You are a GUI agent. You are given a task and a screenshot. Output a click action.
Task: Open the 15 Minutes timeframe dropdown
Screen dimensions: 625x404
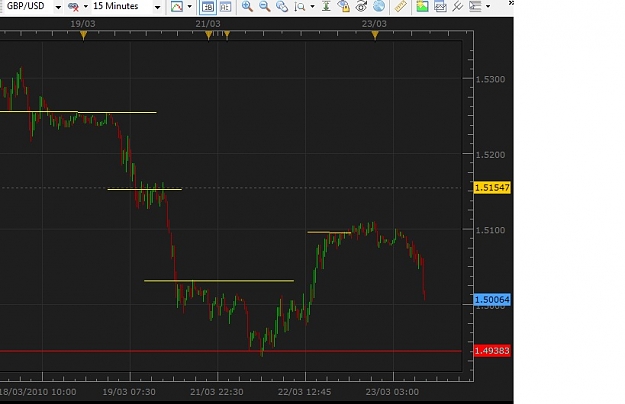coord(157,7)
